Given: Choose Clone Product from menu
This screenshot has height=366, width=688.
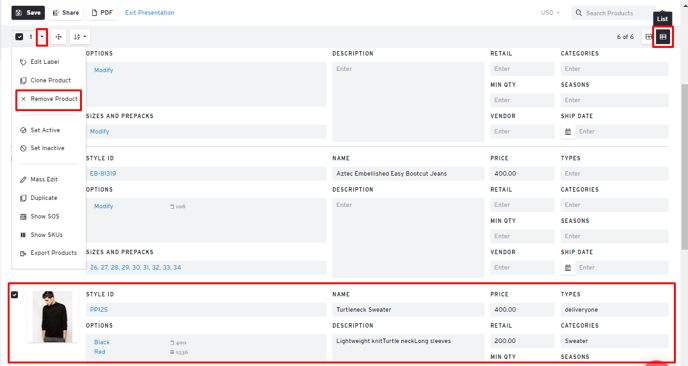Looking at the screenshot, I should (x=50, y=80).
